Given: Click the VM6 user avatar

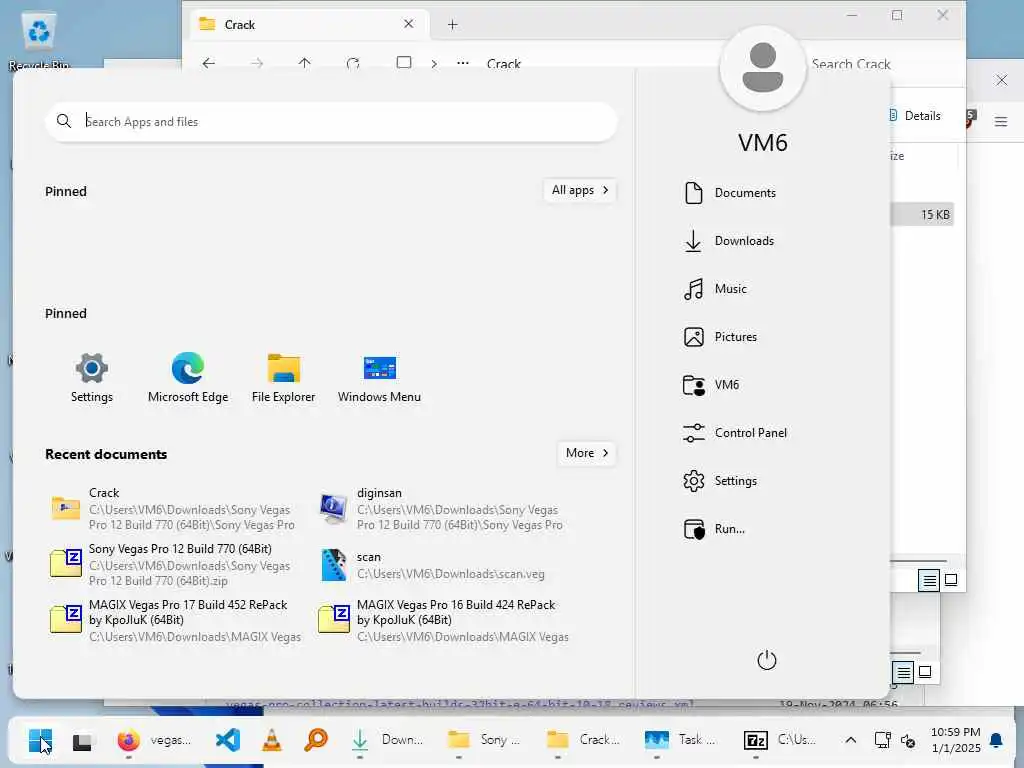Looking at the screenshot, I should pyautogui.click(x=763, y=69).
